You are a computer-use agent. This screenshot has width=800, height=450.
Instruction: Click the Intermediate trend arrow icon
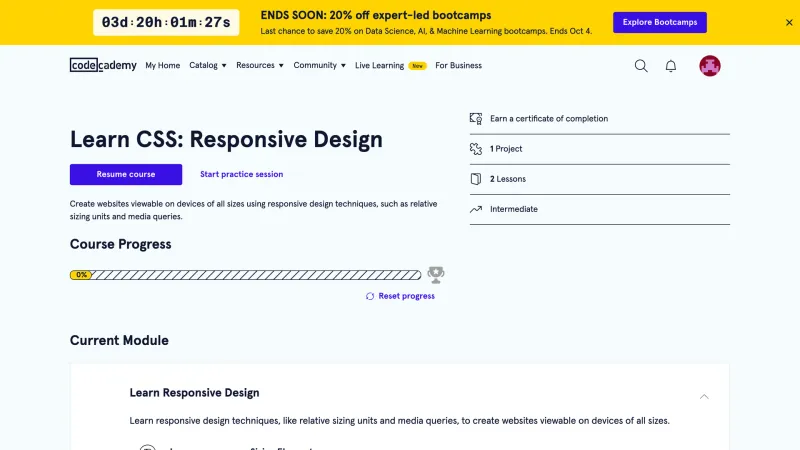pyautogui.click(x=476, y=209)
